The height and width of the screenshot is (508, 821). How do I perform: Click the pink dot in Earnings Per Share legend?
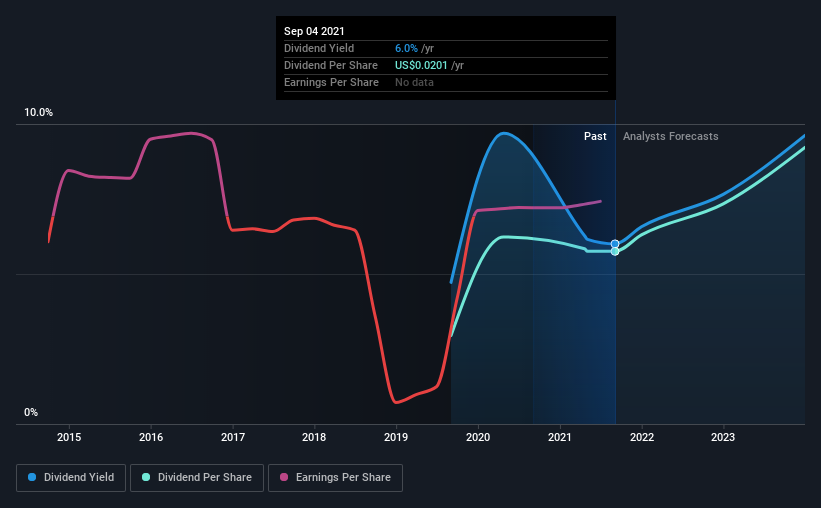coord(284,477)
